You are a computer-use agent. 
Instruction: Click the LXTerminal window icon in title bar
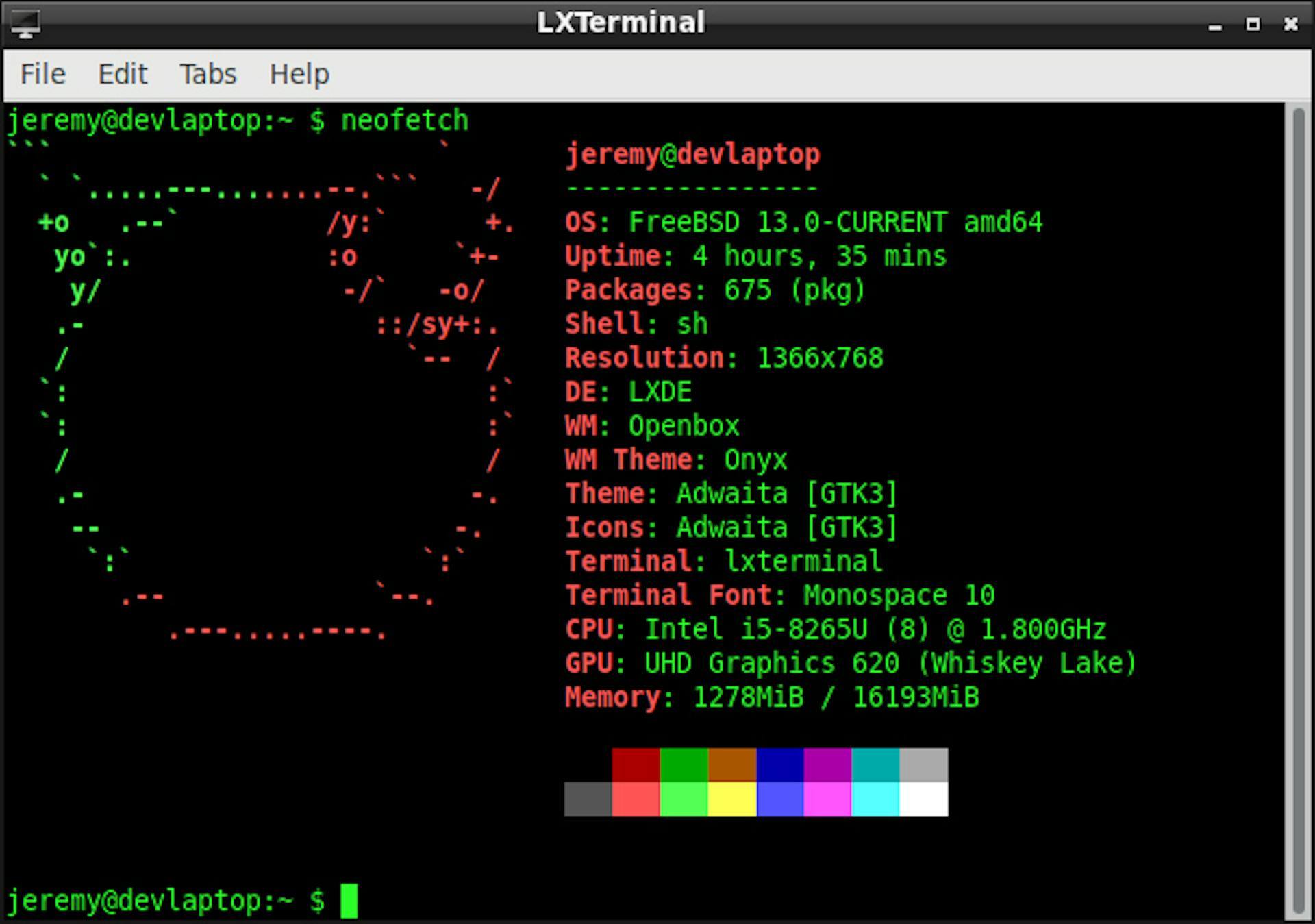tap(25, 24)
